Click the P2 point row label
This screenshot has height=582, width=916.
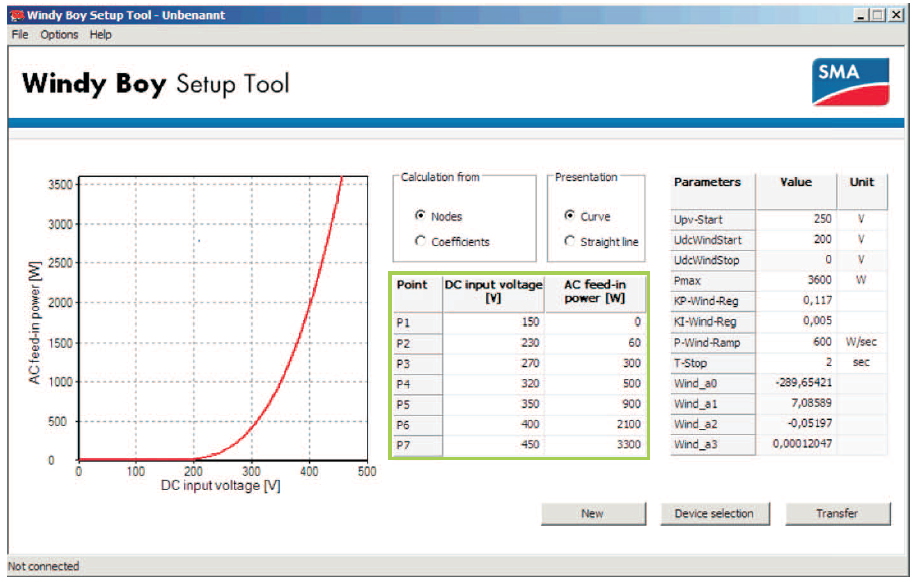pyautogui.click(x=417, y=343)
